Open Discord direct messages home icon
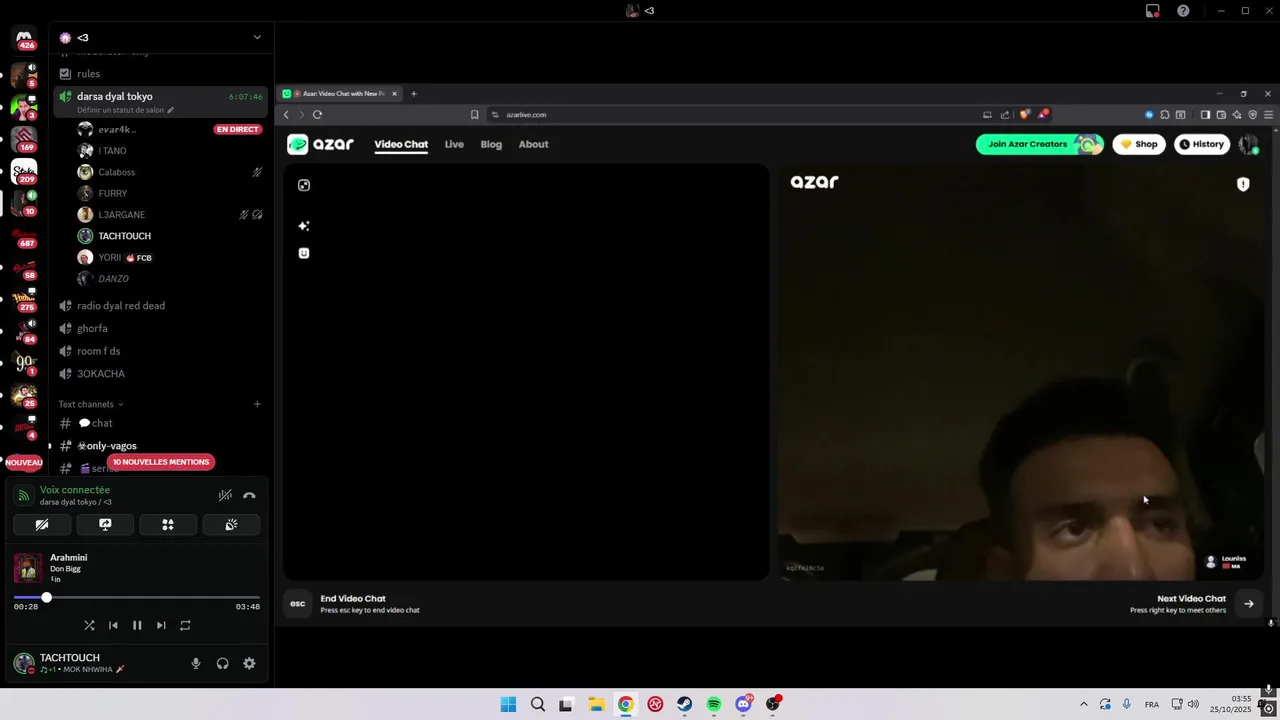The image size is (1280, 720). point(25,39)
